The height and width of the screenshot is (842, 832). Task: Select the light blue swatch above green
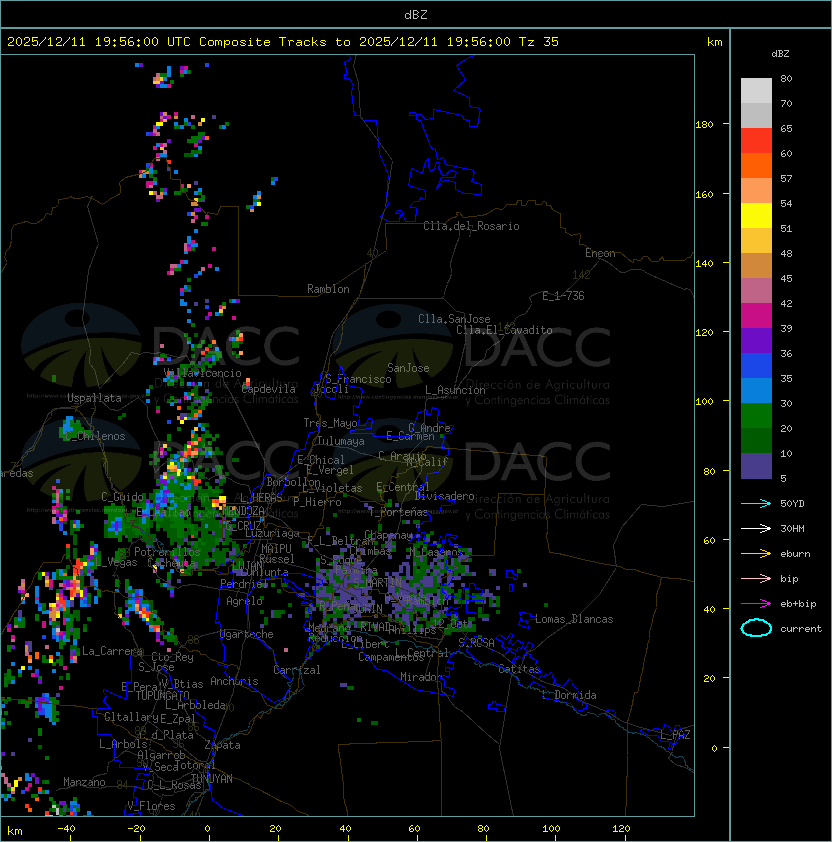click(756, 390)
